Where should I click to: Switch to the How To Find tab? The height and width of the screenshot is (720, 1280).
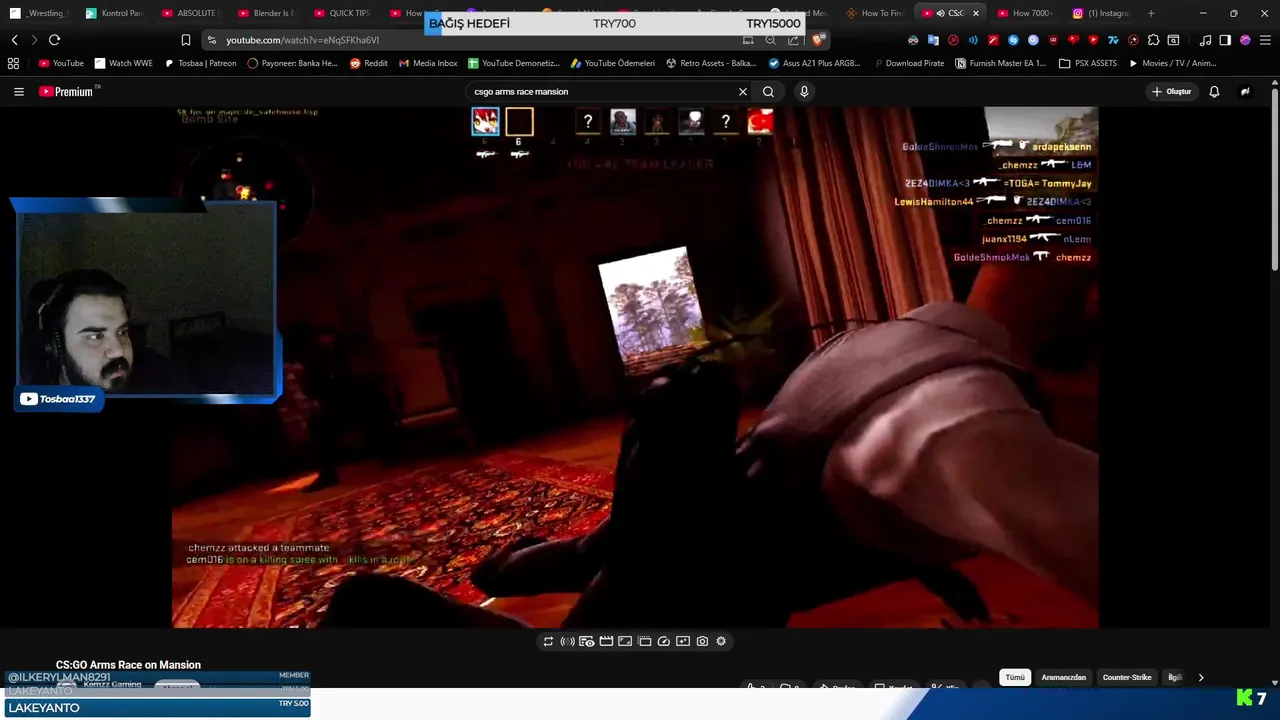[x=875, y=13]
